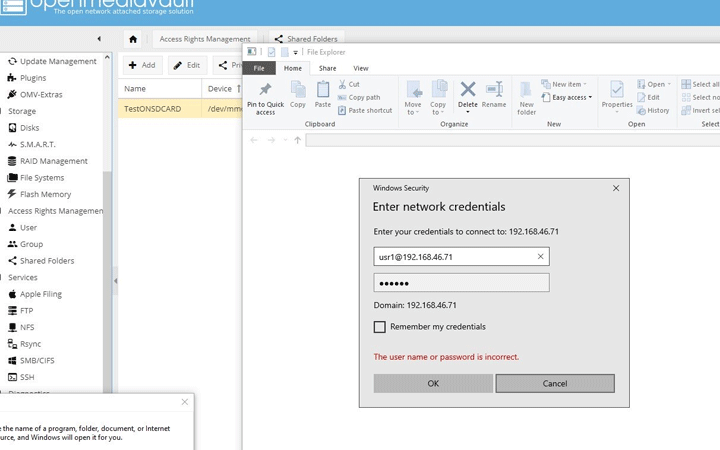Image resolution: width=720 pixels, height=450 pixels.
Task: Check Remember my credentials
Action: (380, 327)
